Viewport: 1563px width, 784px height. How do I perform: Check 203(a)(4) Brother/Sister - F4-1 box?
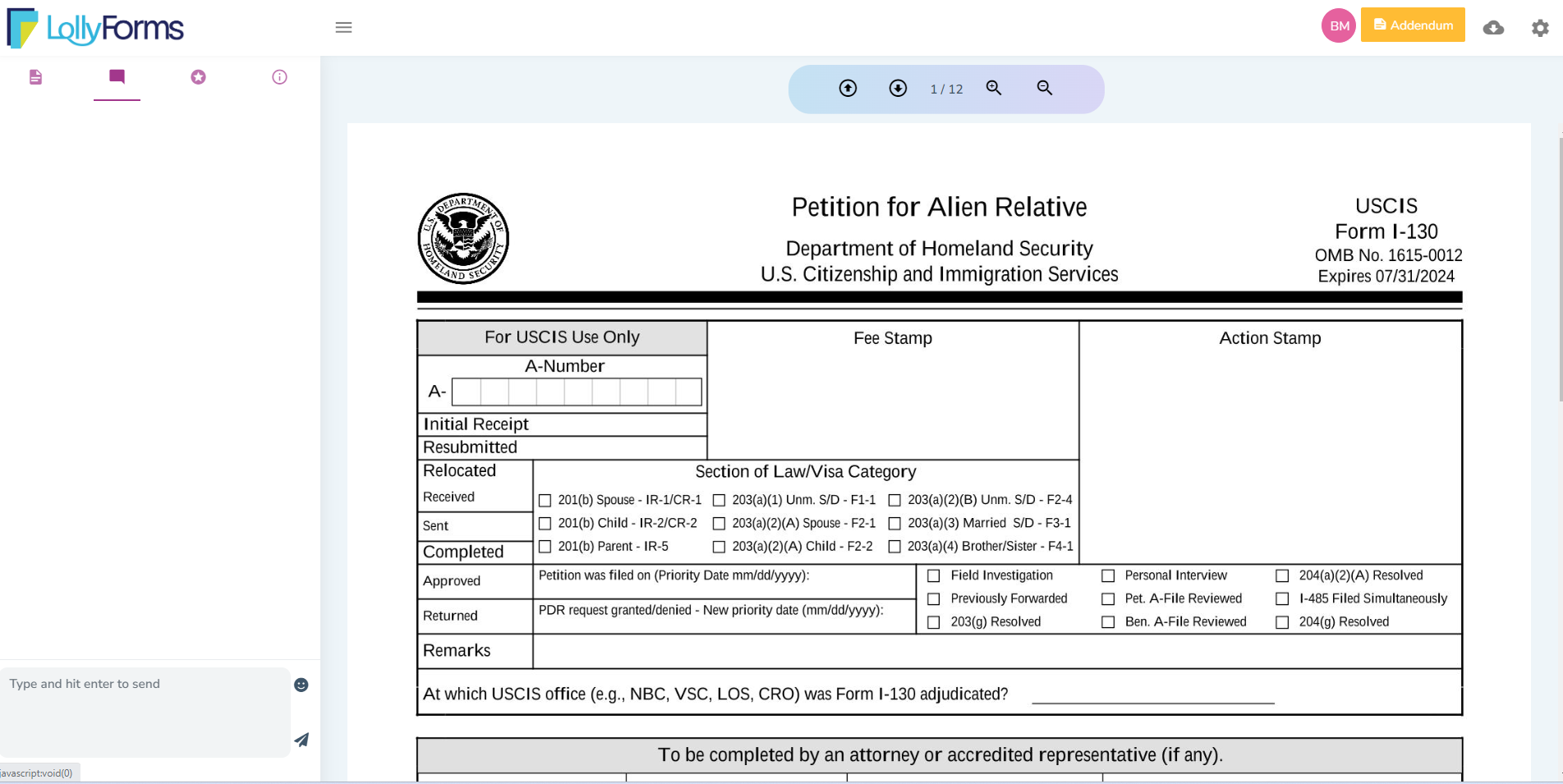point(894,546)
